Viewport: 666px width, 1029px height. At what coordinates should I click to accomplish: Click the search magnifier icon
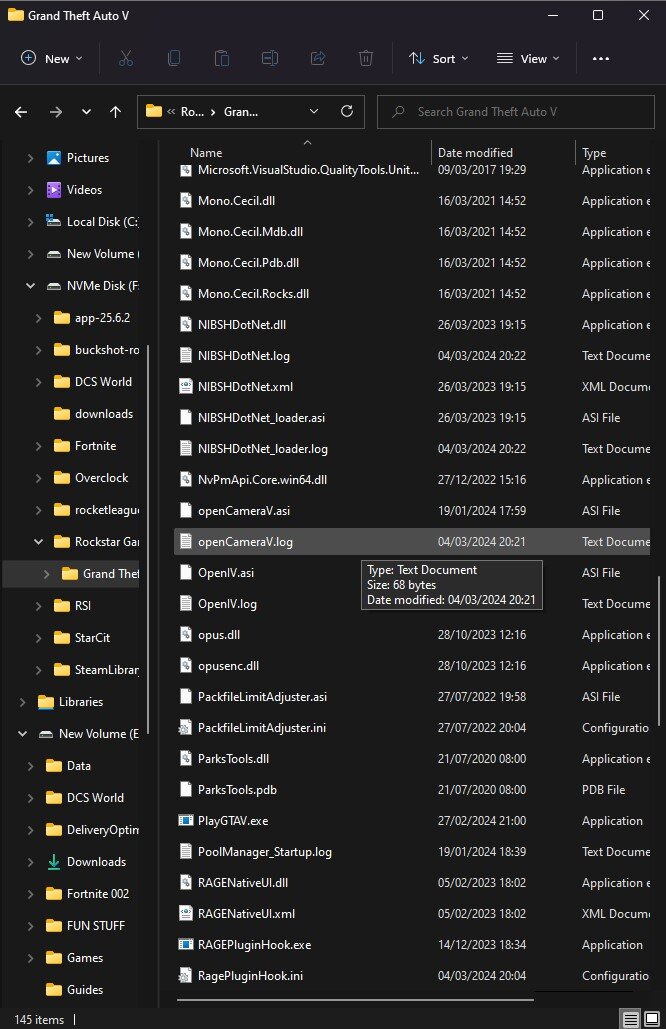[398, 112]
